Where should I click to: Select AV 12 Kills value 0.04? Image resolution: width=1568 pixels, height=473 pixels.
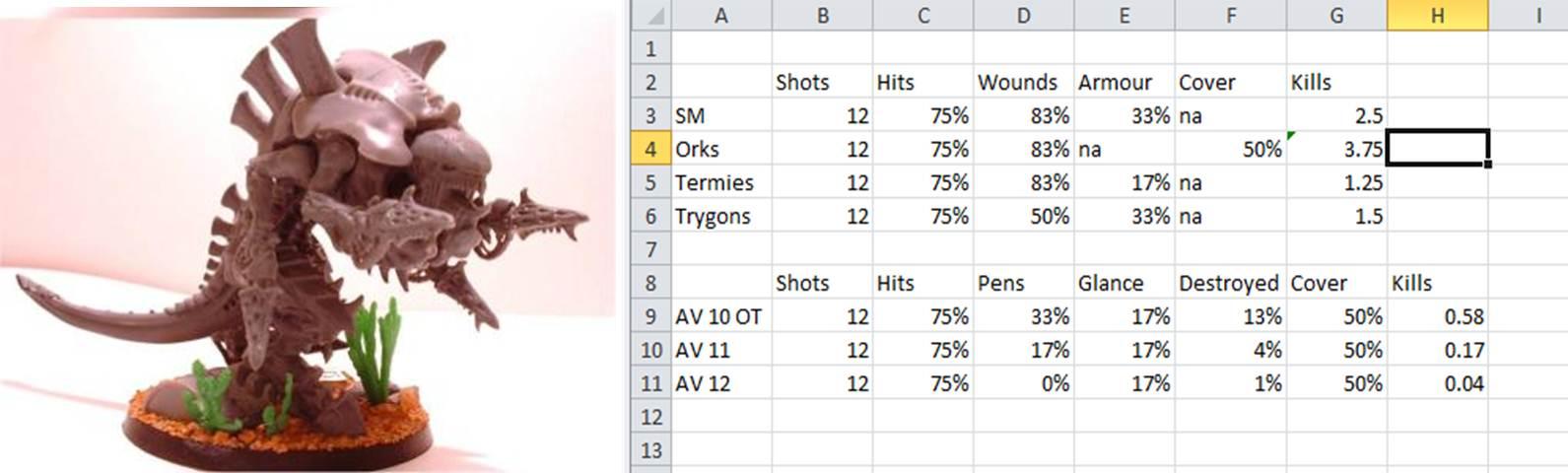(x=1437, y=383)
